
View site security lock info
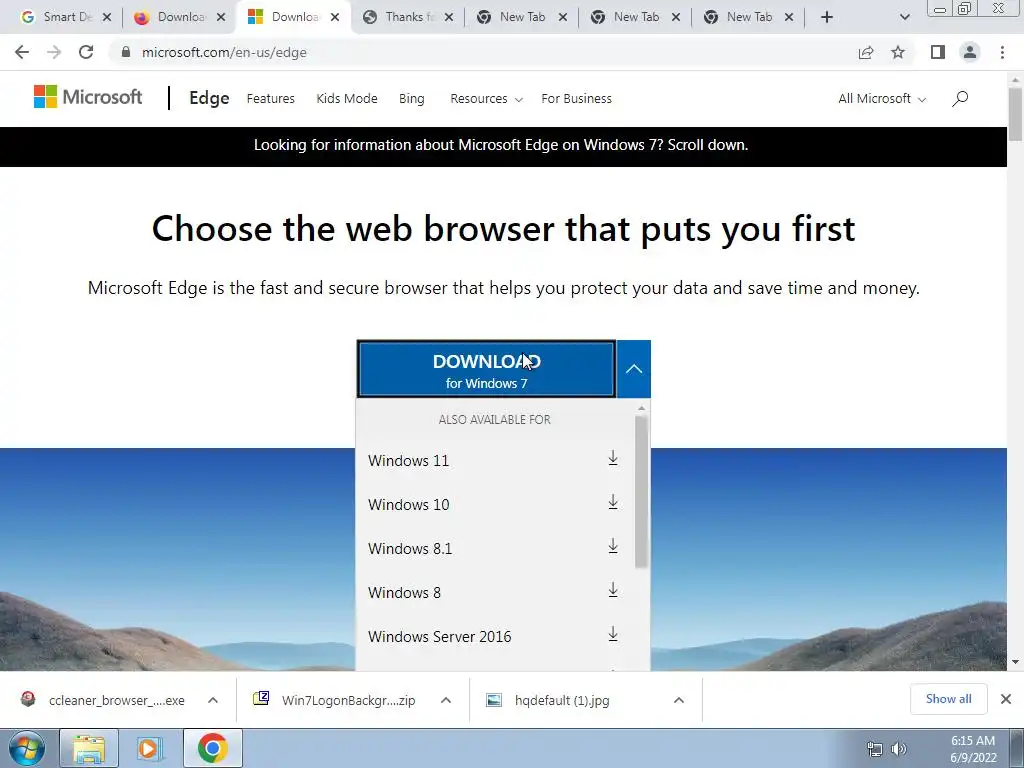tap(126, 52)
